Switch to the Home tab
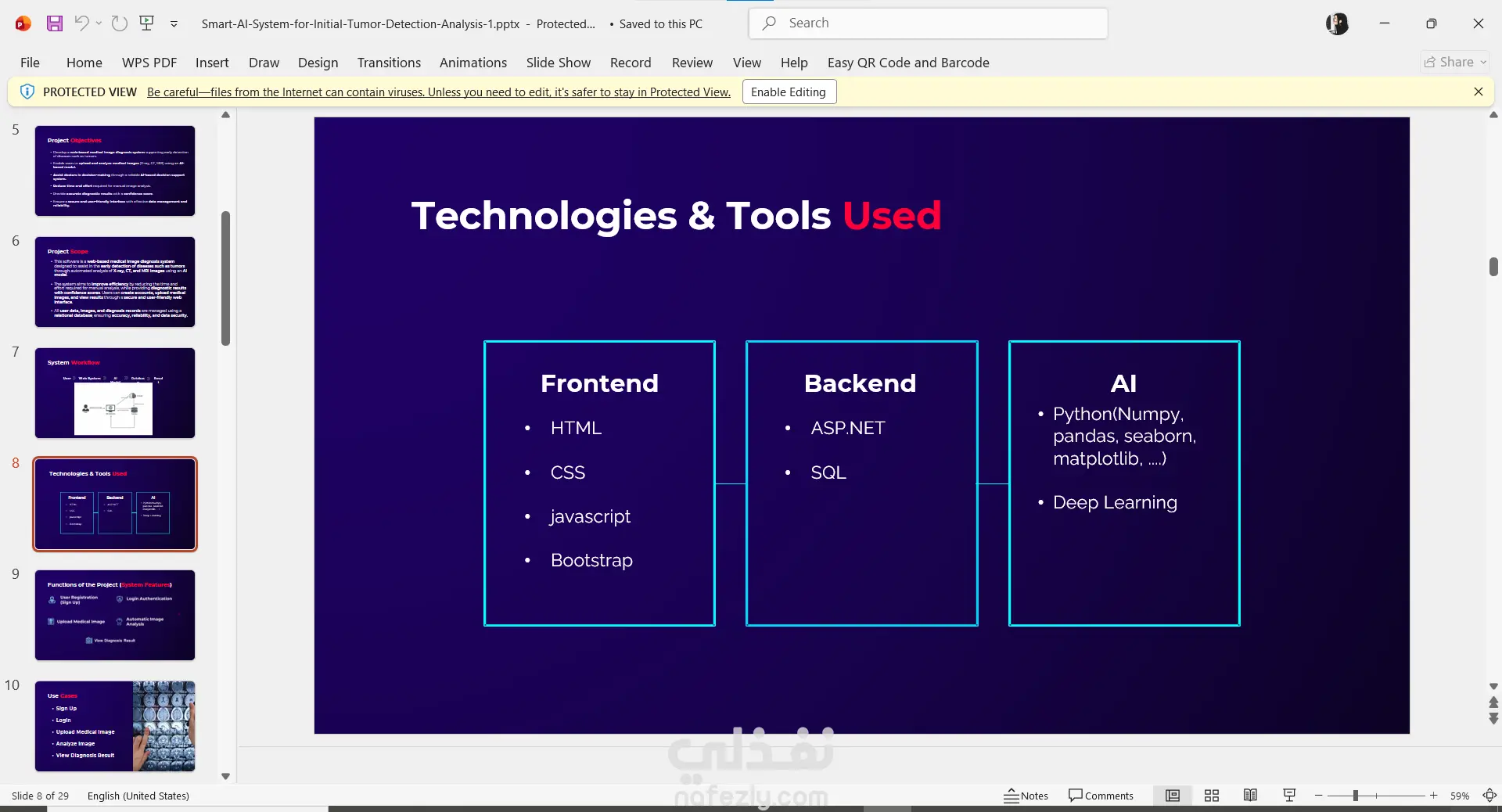 click(84, 63)
